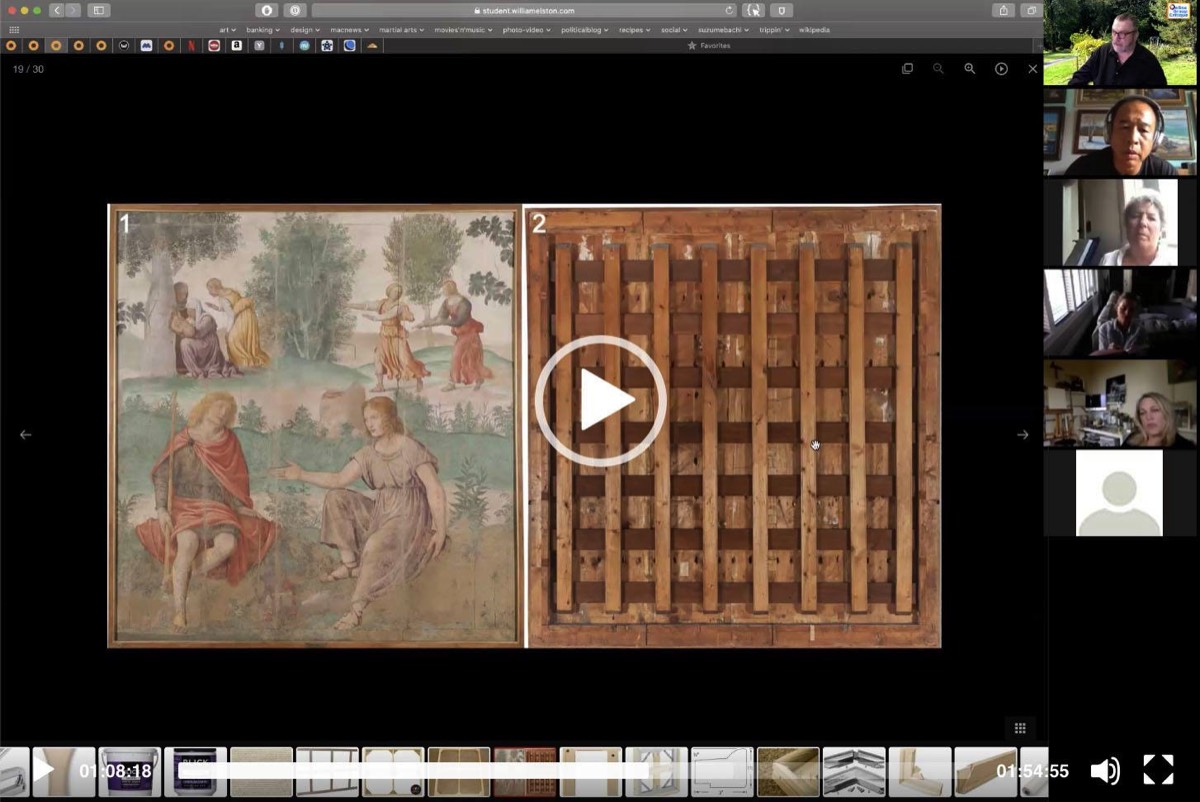Enter fullscreen using the expand icon
The width and height of the screenshot is (1200, 802).
point(1158,770)
